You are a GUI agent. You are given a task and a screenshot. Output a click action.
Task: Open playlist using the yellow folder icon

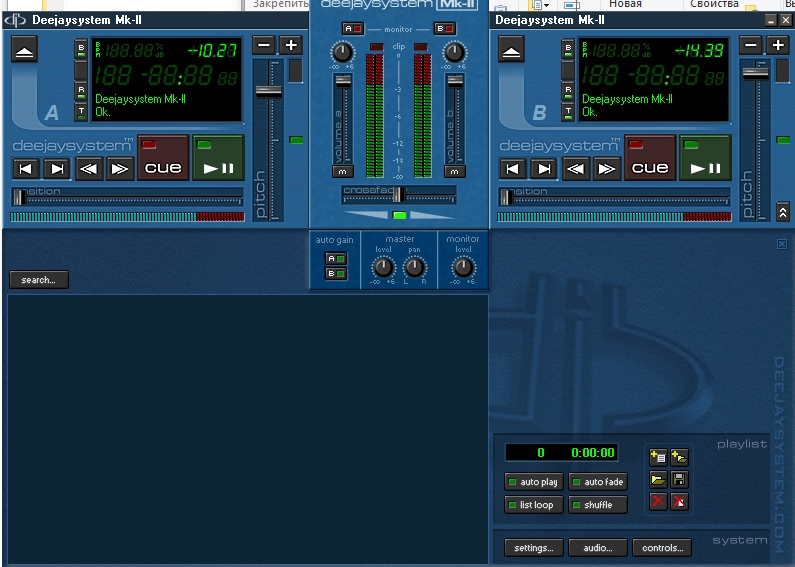point(657,480)
